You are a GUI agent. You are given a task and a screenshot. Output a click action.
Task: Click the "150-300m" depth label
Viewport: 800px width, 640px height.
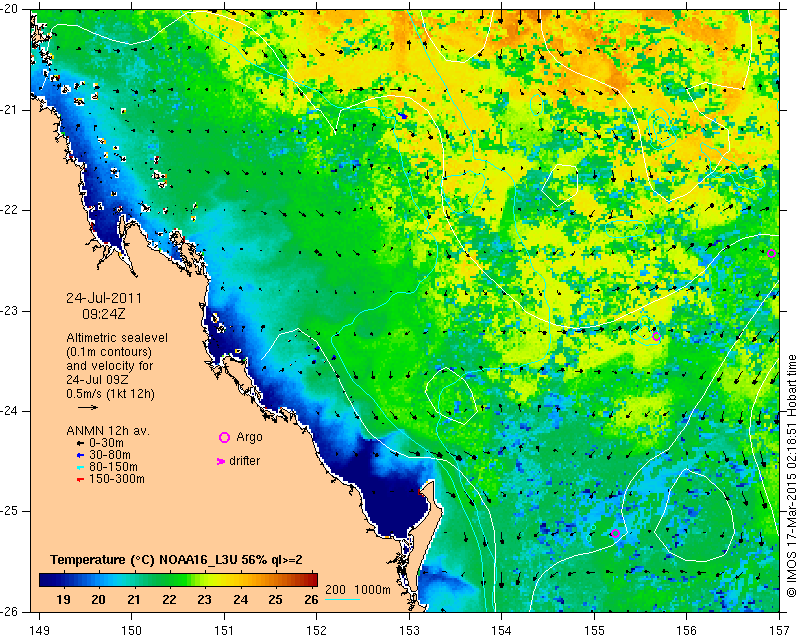(116, 479)
